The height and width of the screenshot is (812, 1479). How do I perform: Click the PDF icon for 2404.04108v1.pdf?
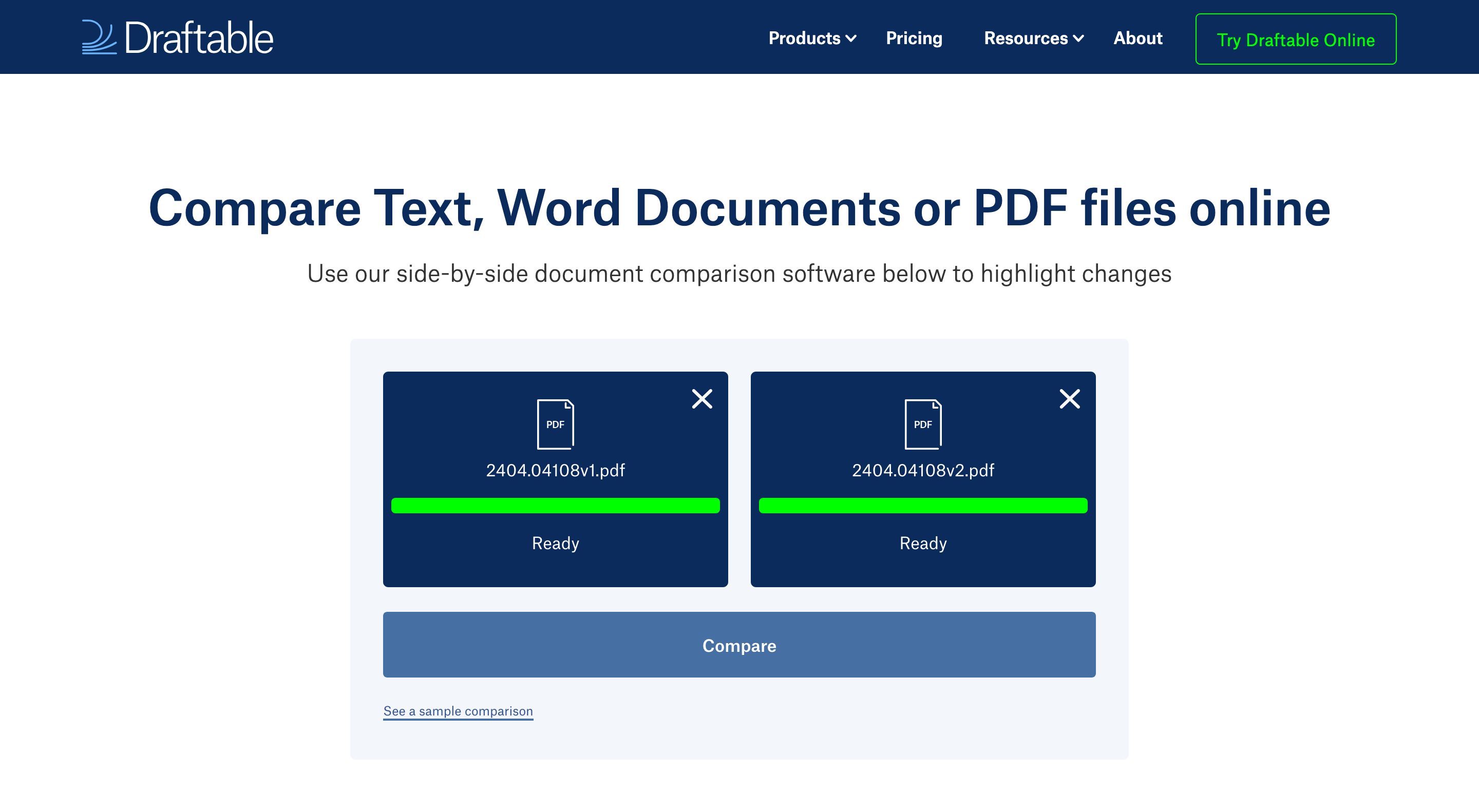(x=555, y=424)
